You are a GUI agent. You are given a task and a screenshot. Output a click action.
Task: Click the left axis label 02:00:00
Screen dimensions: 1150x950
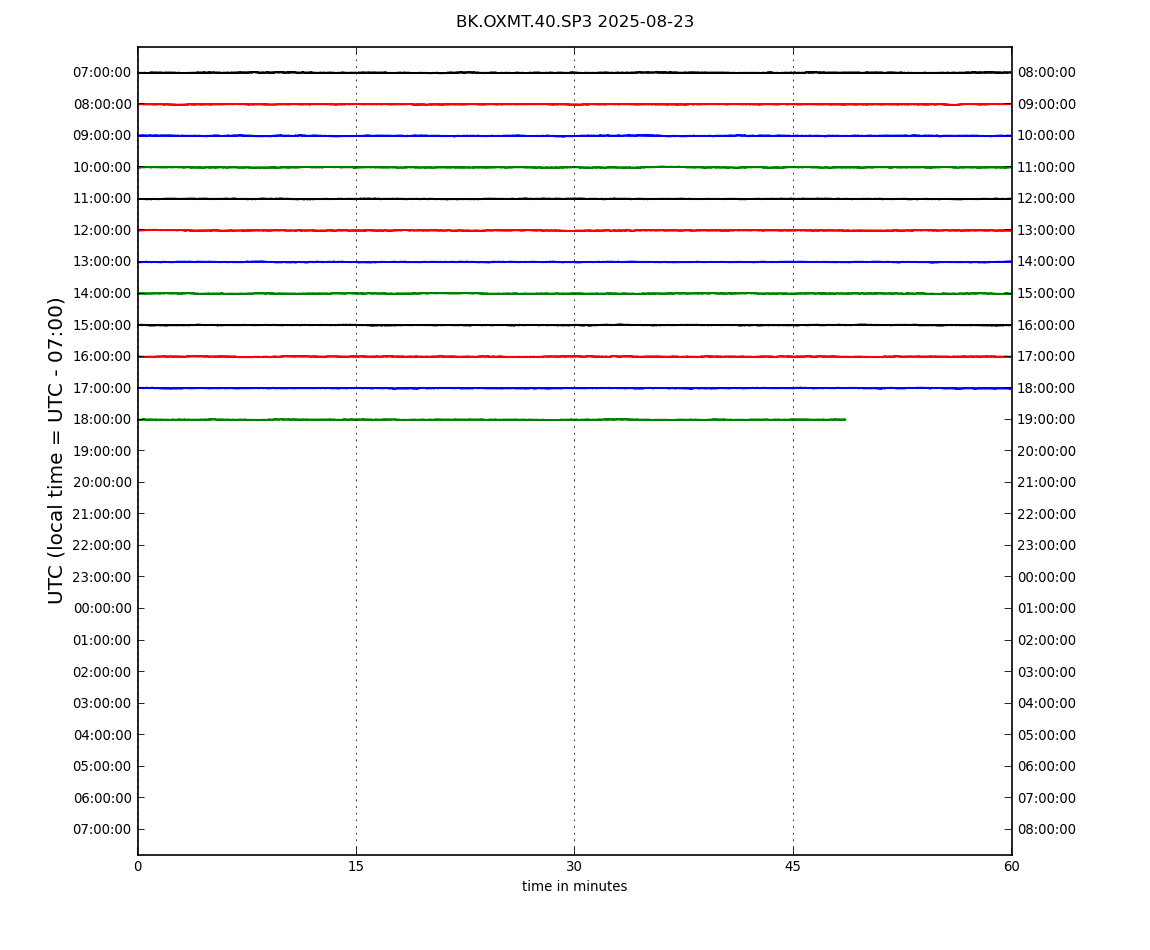[x=102, y=672]
